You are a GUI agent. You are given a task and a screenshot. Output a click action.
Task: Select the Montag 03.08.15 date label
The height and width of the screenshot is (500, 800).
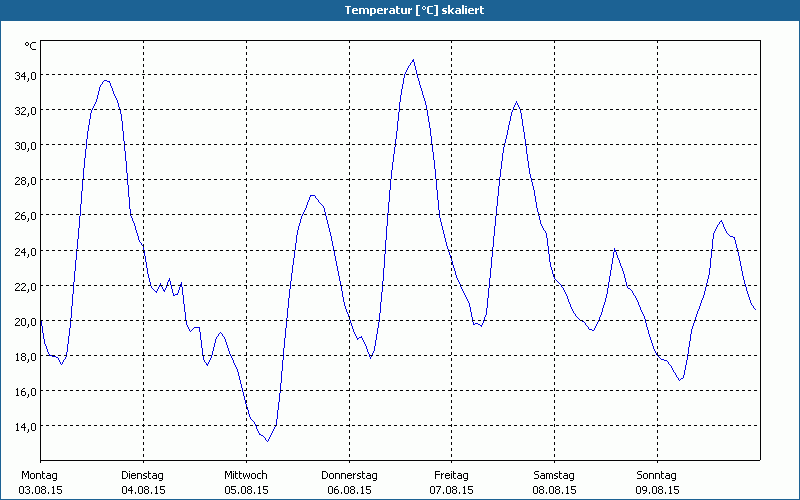40,483
